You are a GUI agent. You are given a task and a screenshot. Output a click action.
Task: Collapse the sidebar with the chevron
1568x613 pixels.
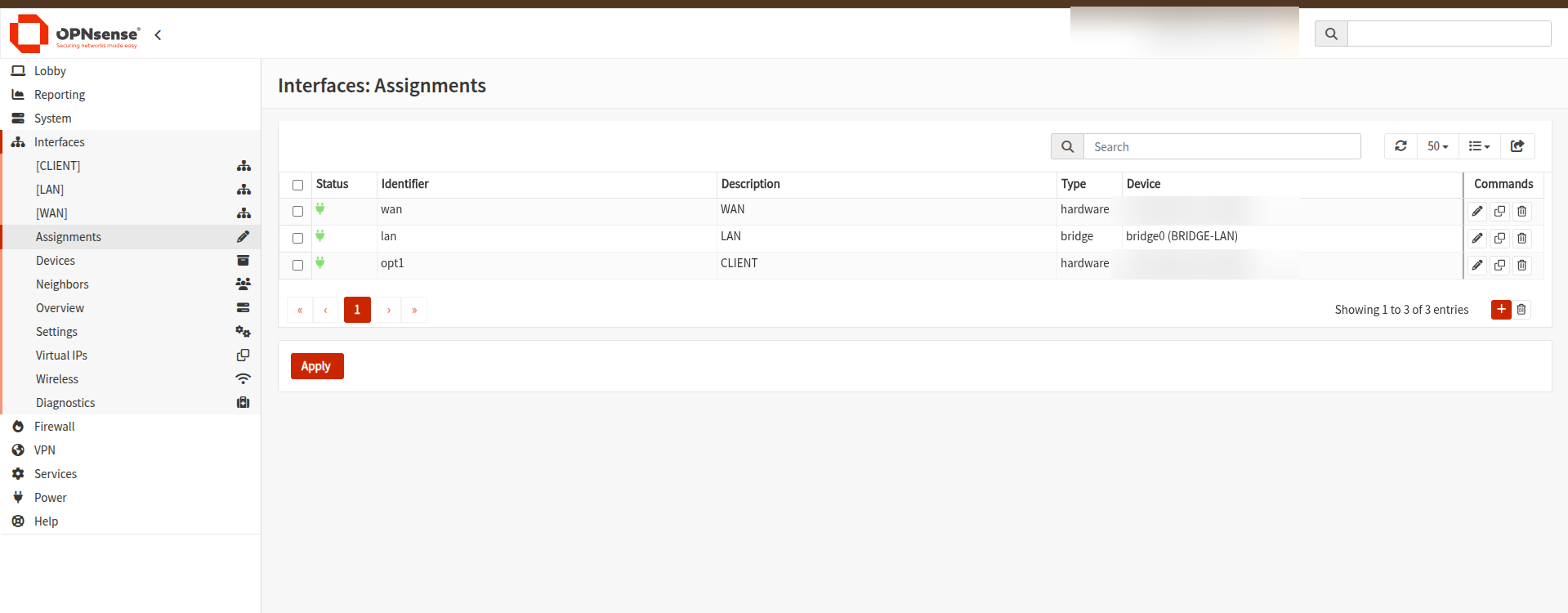click(158, 34)
